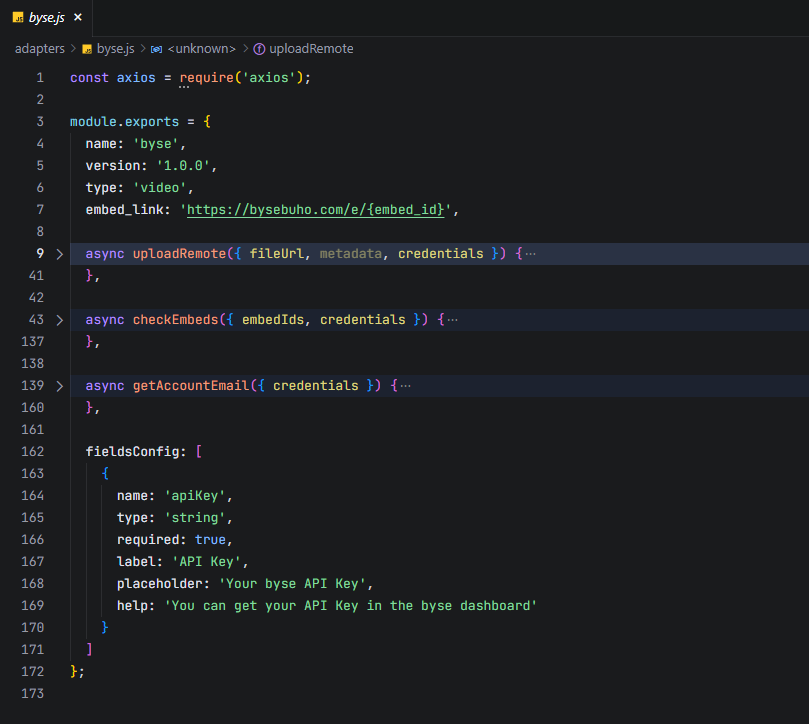
Task: Click the <unknown> symbol icon in breadcrumbs
Action: (x=157, y=48)
